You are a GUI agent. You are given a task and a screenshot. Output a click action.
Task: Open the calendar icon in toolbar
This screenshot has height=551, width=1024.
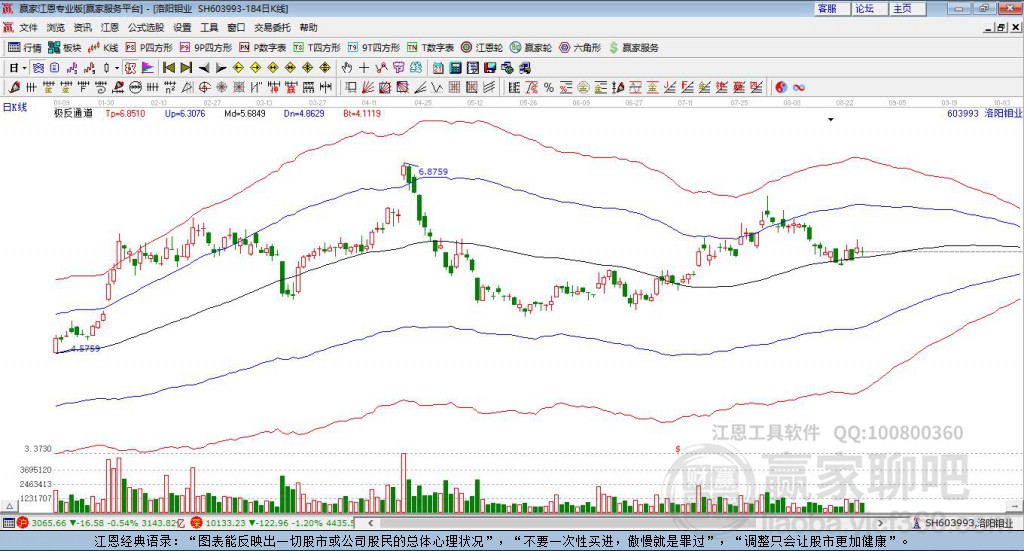click(438, 68)
